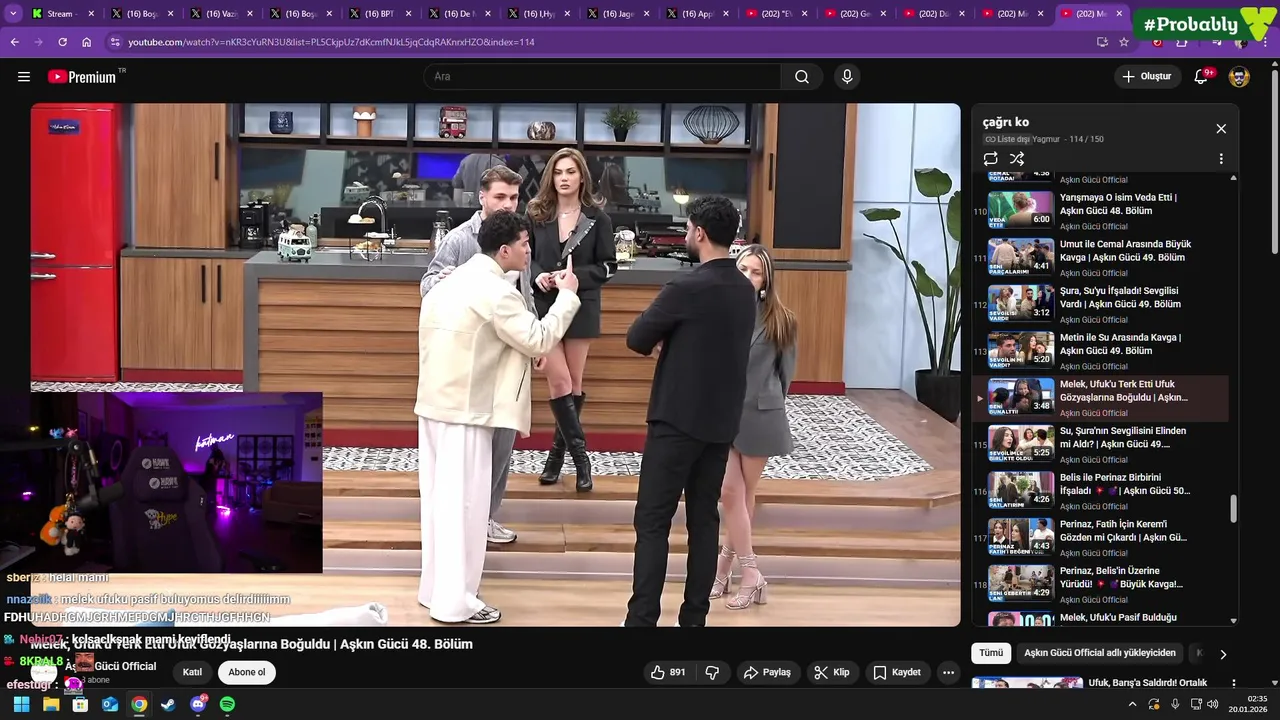Viewport: 1280px width, 720px height.
Task: Start voice search with the microphone
Action: (847, 77)
